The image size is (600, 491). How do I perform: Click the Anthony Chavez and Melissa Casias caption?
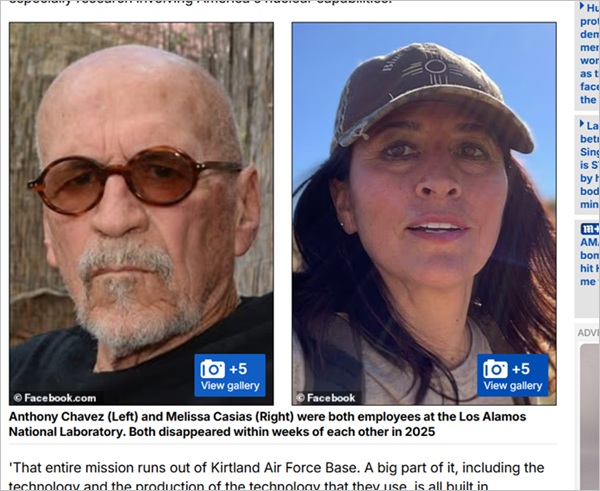pyautogui.click(x=267, y=424)
